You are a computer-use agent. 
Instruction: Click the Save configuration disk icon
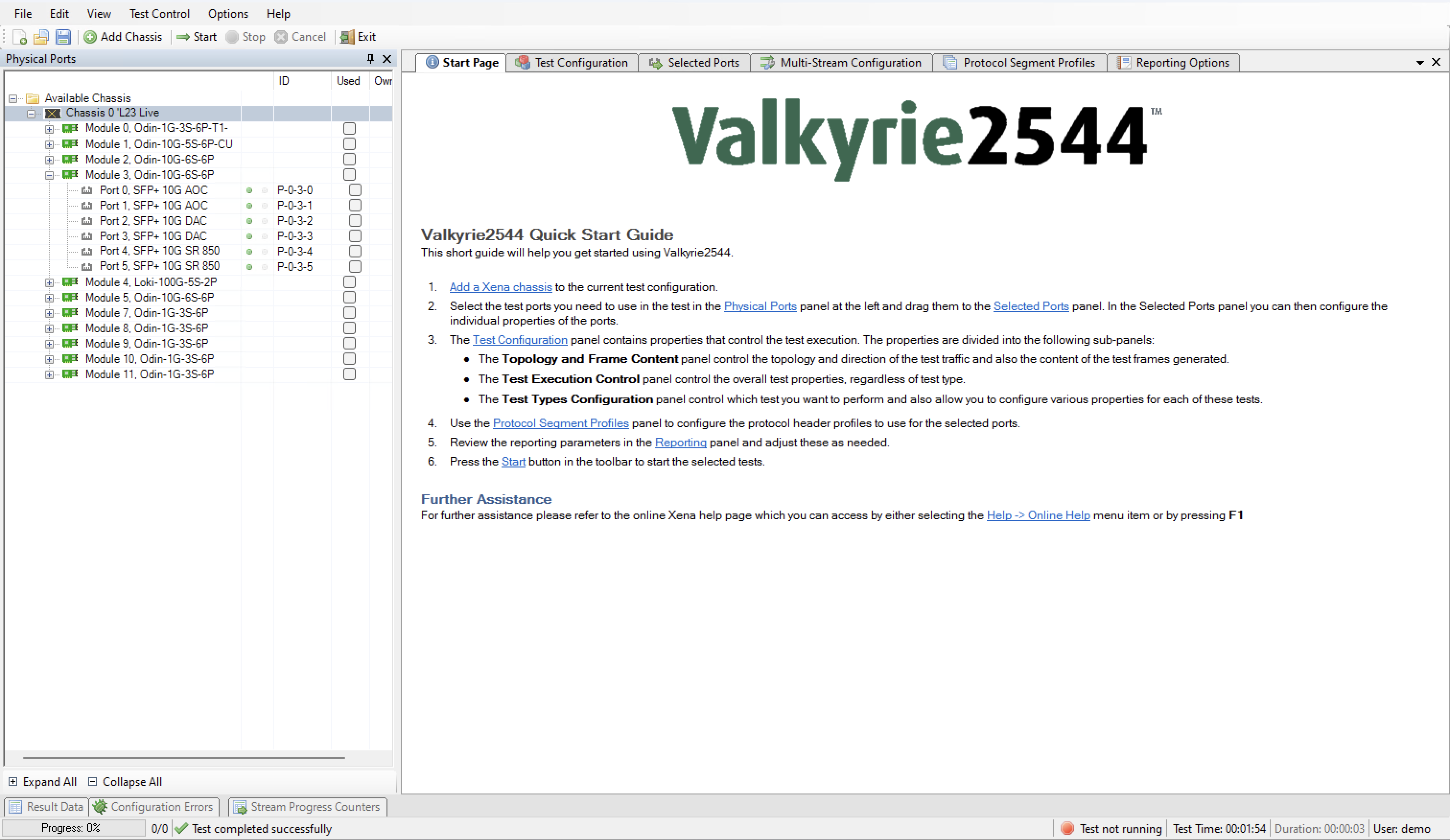[63, 37]
